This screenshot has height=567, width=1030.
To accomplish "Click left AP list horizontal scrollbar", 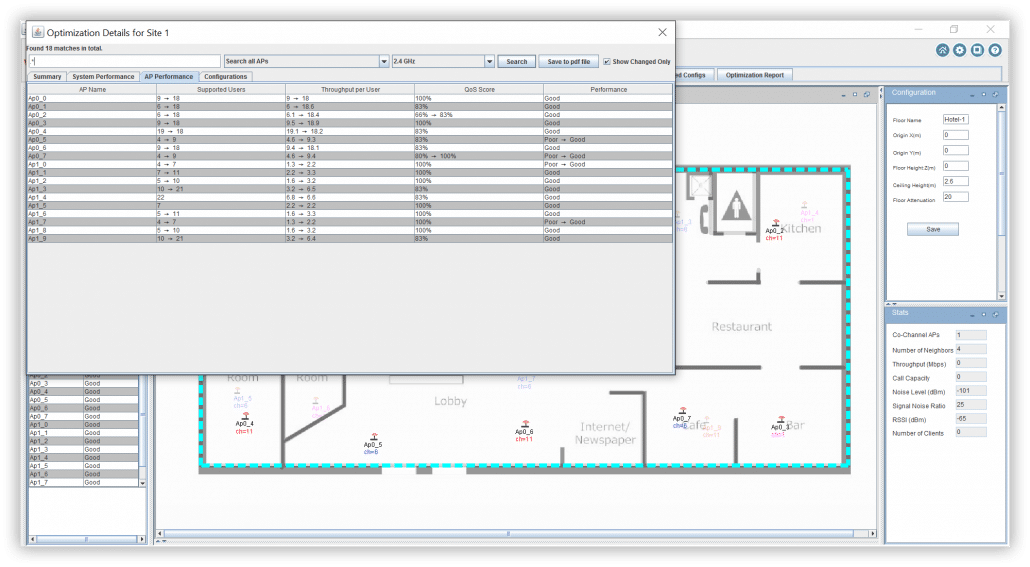I will (87, 539).
